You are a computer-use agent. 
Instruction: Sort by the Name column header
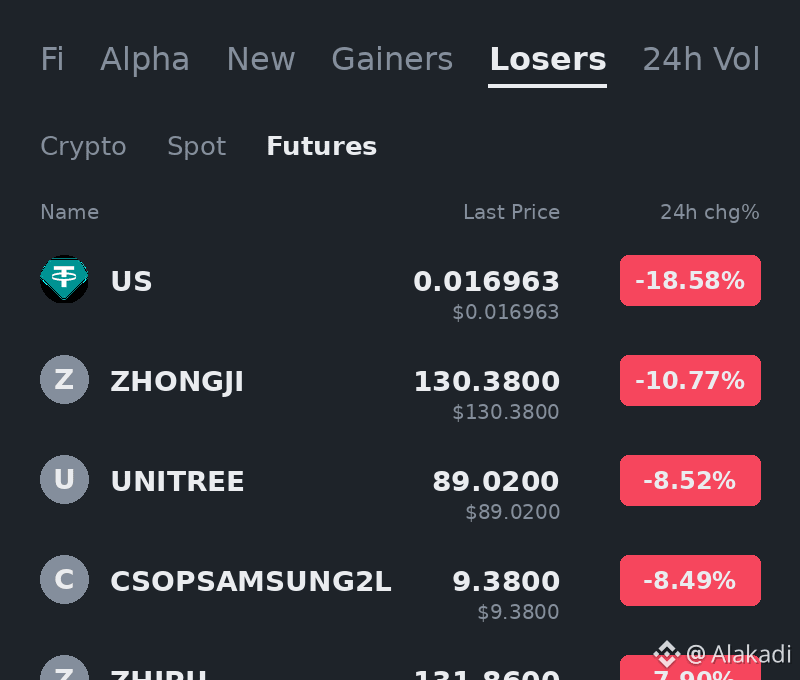tap(69, 212)
